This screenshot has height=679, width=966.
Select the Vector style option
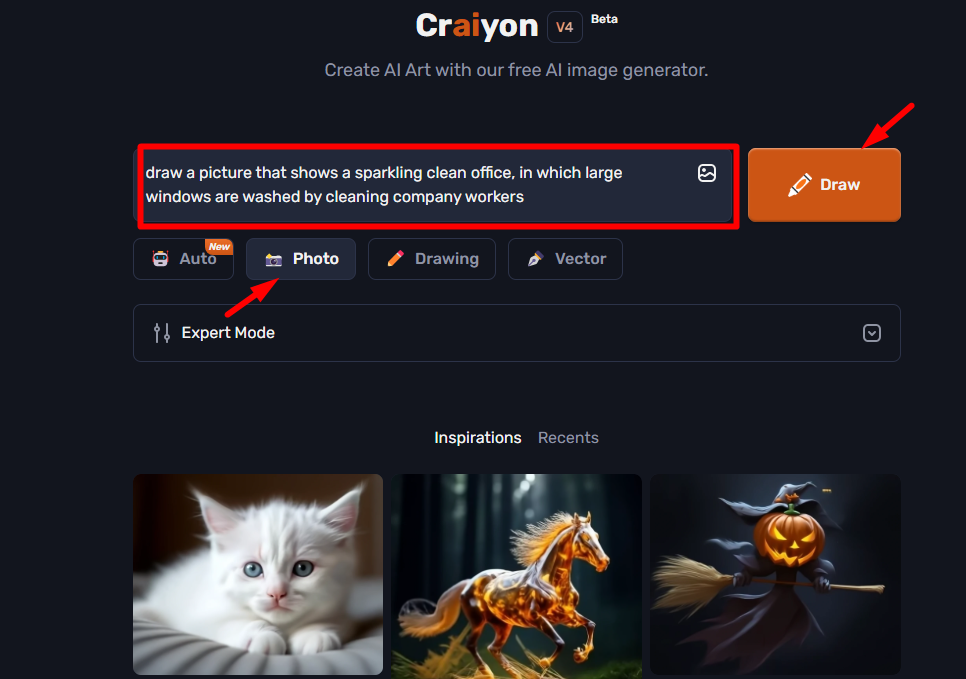click(x=565, y=259)
